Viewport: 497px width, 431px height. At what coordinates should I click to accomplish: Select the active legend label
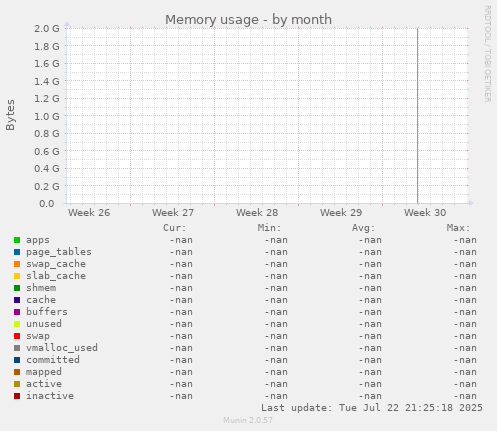pyautogui.click(x=44, y=384)
